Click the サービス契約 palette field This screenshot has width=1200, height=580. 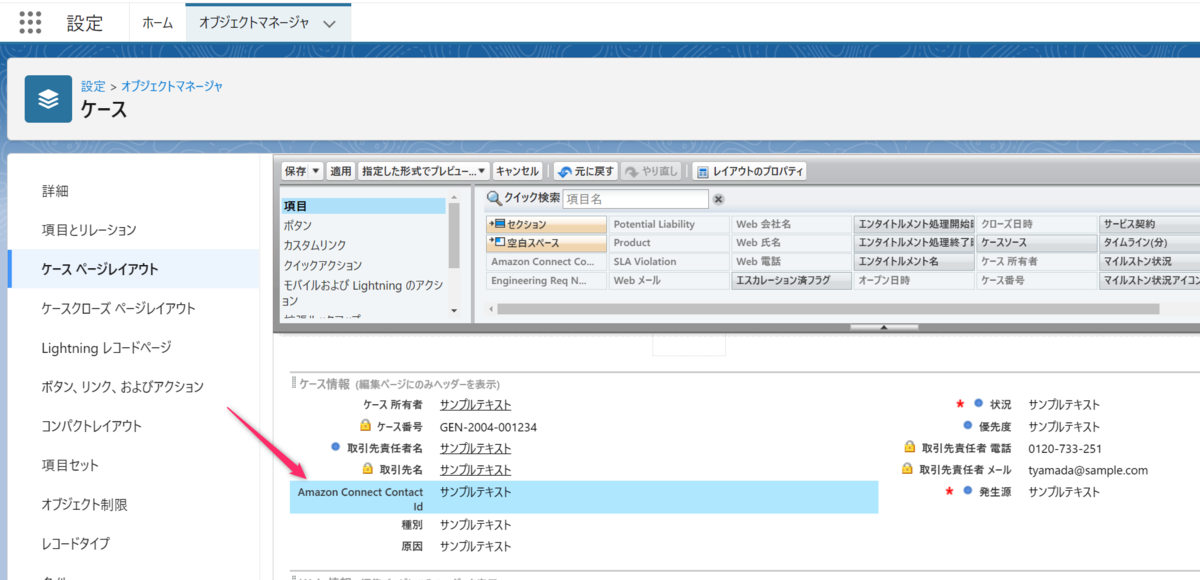pos(1150,224)
